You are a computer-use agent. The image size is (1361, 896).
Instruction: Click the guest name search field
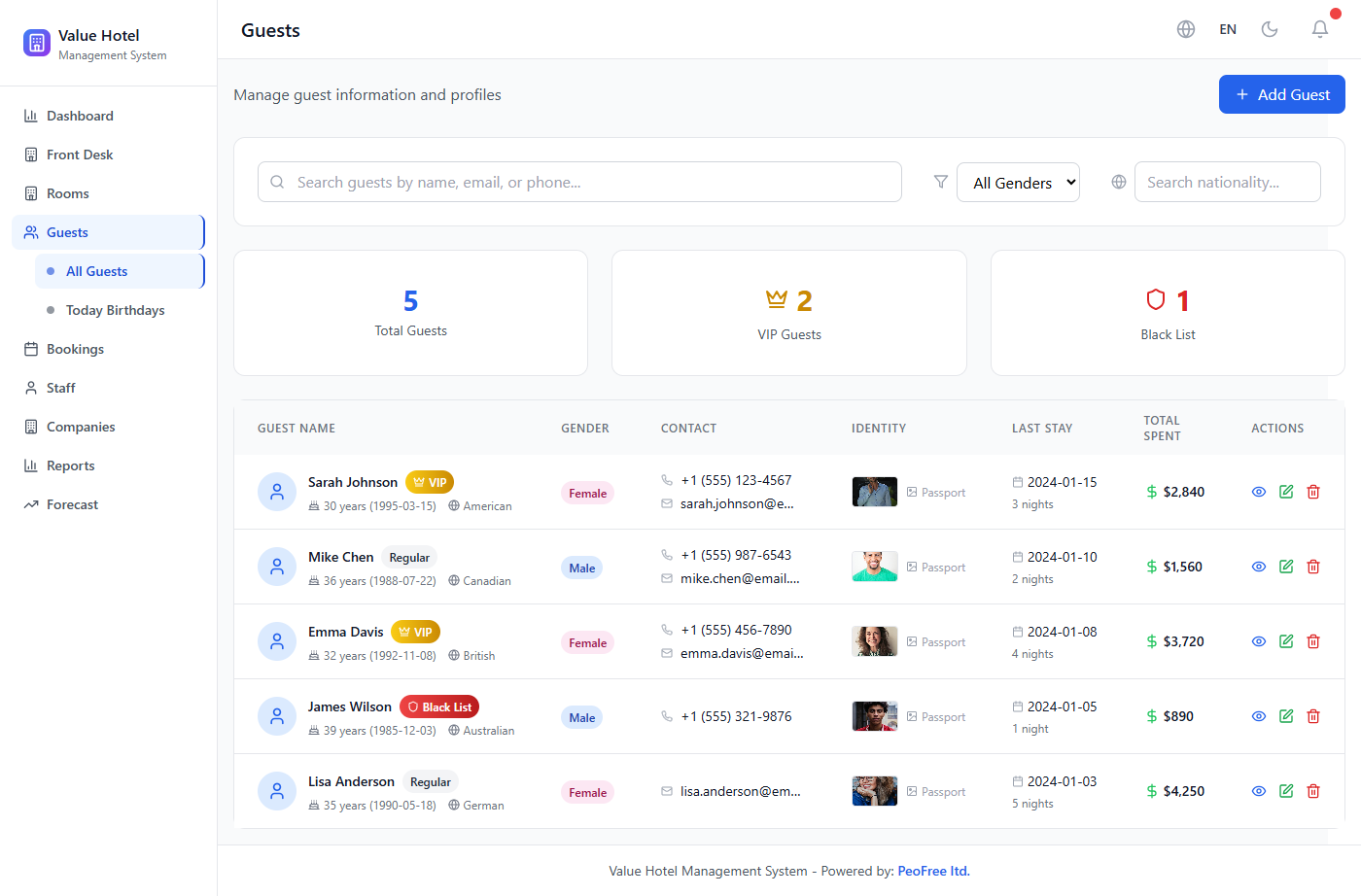579,183
